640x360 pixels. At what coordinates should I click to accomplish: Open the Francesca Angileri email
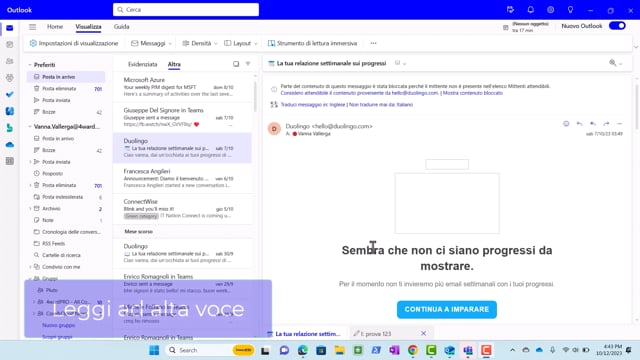click(x=182, y=178)
